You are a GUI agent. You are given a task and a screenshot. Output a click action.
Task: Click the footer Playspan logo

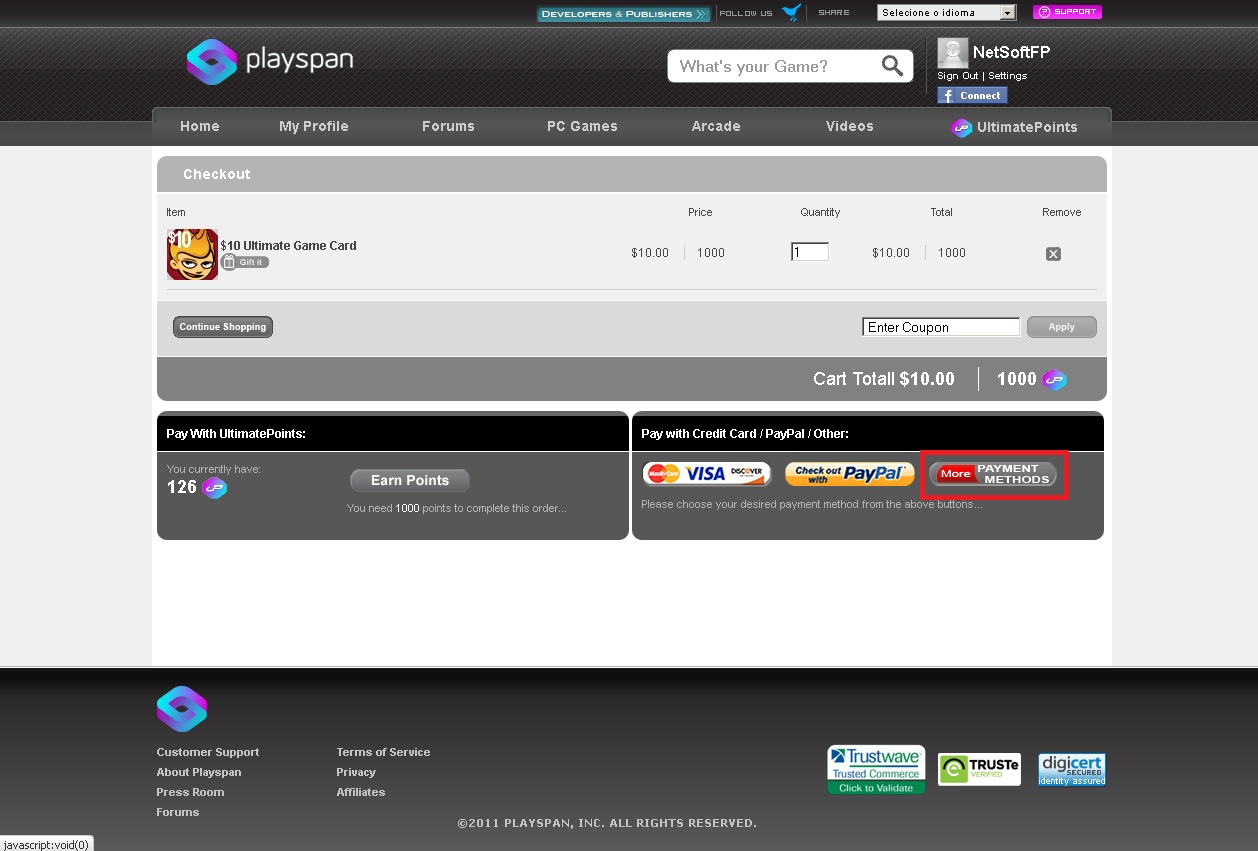click(182, 709)
